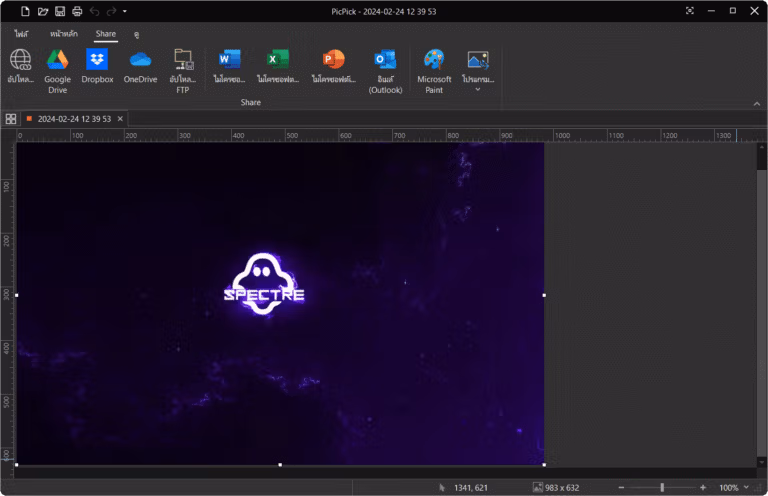Send image to Microsoft Excel

(x=278, y=66)
